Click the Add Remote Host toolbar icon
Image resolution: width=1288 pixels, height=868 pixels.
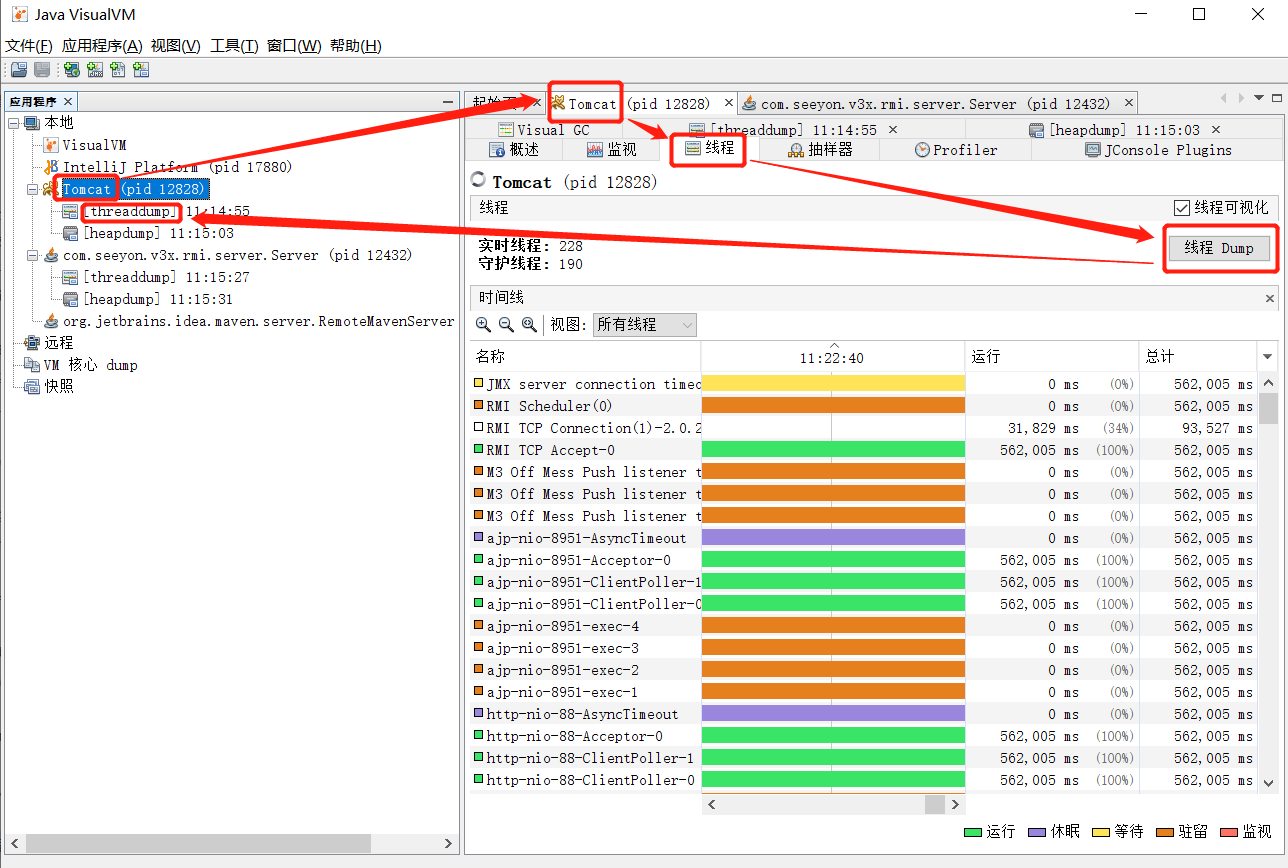coord(72,70)
